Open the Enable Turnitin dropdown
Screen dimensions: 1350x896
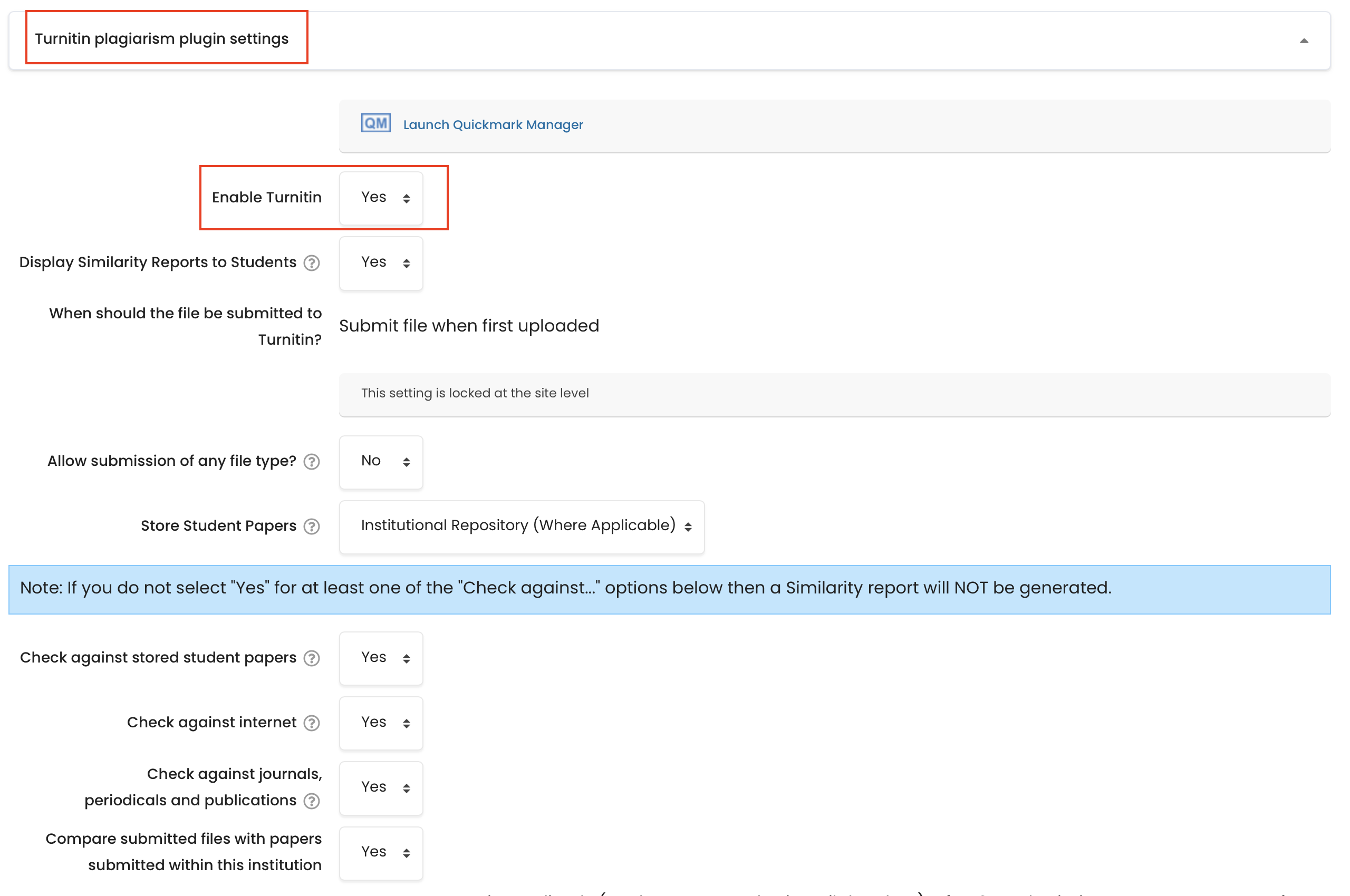[x=381, y=198]
